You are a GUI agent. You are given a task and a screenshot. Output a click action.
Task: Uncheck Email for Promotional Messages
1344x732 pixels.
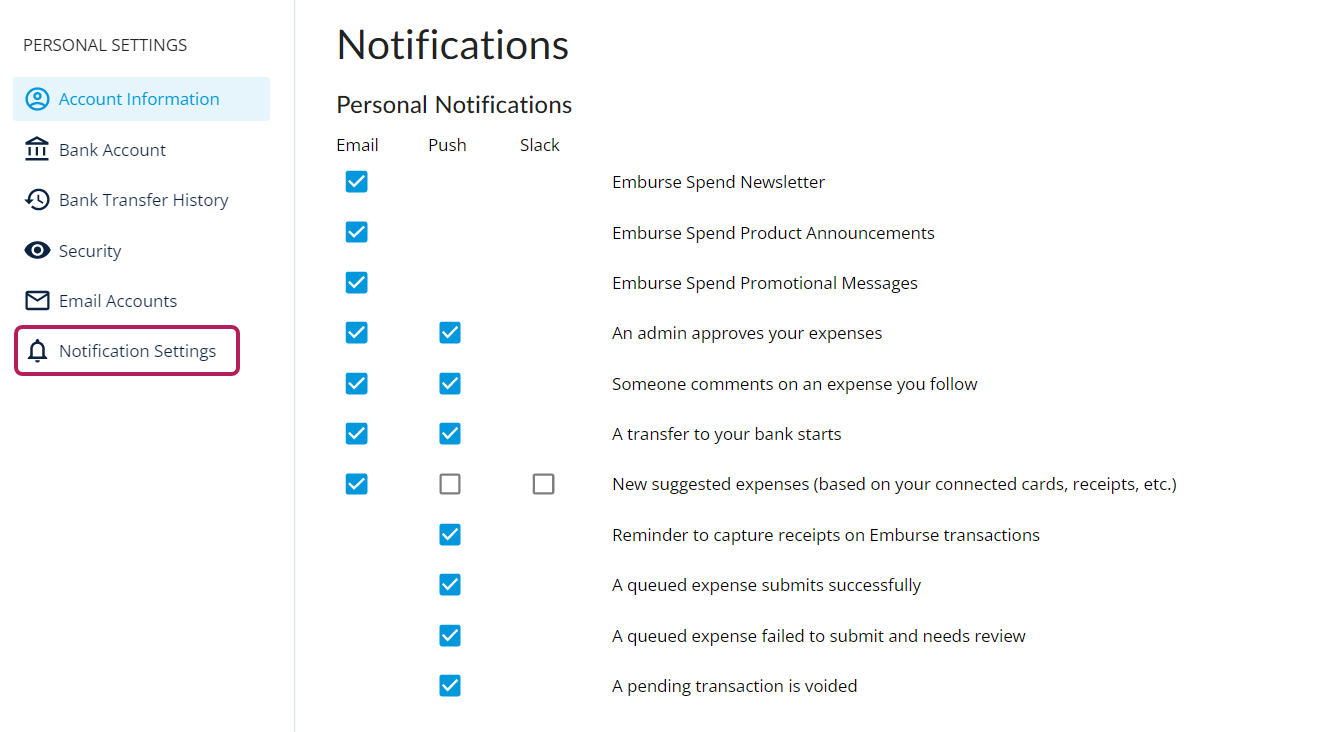pos(357,282)
